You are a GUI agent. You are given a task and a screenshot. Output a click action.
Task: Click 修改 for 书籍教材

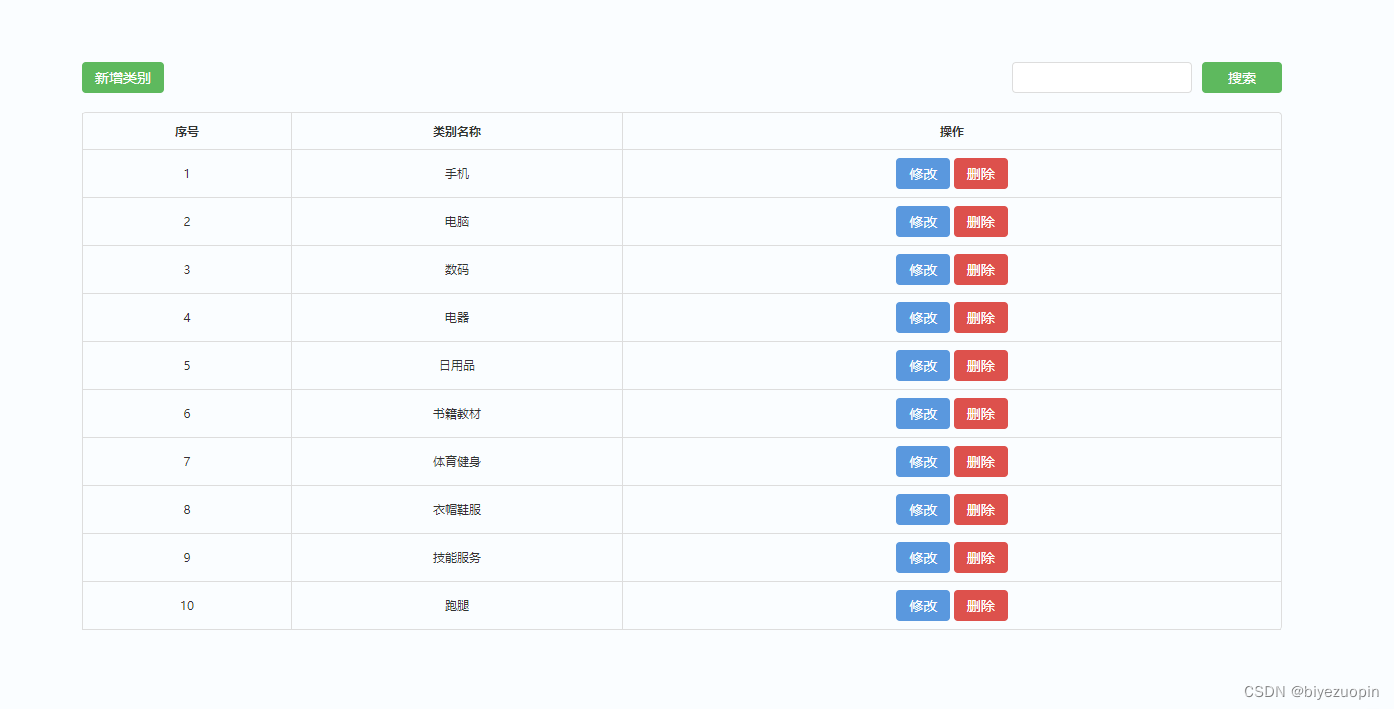[x=923, y=414]
